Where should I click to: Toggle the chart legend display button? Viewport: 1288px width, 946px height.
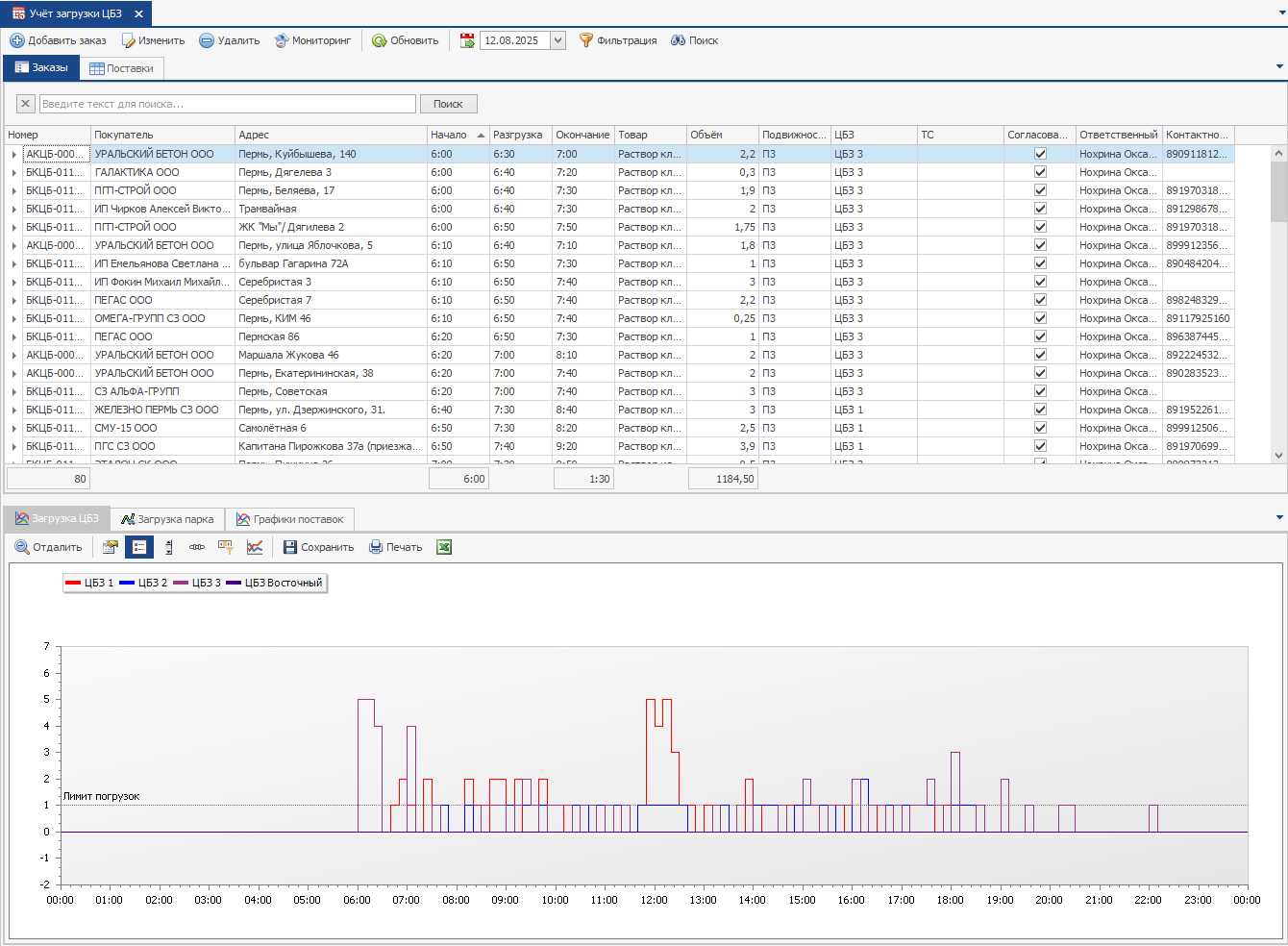139,547
